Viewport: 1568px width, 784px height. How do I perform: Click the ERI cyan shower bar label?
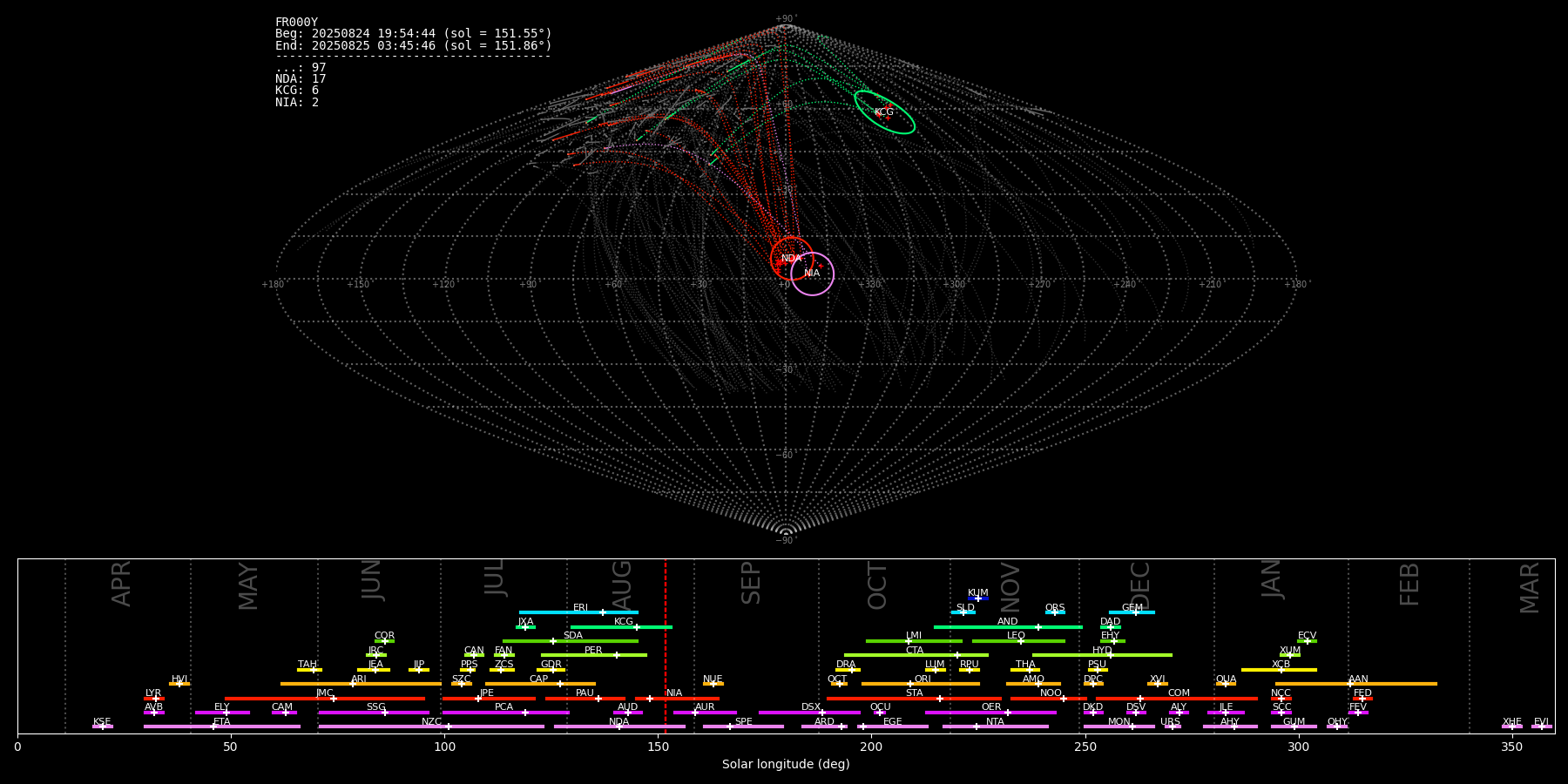[580, 608]
